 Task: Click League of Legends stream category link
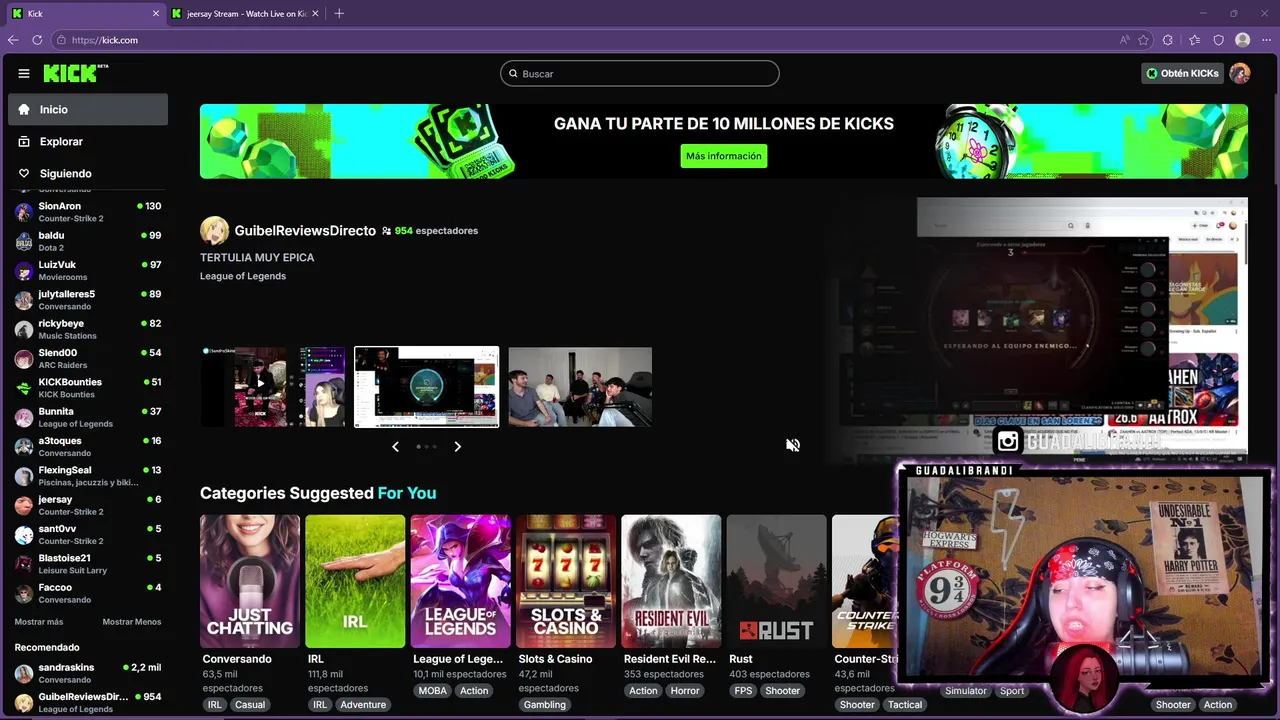pos(243,276)
